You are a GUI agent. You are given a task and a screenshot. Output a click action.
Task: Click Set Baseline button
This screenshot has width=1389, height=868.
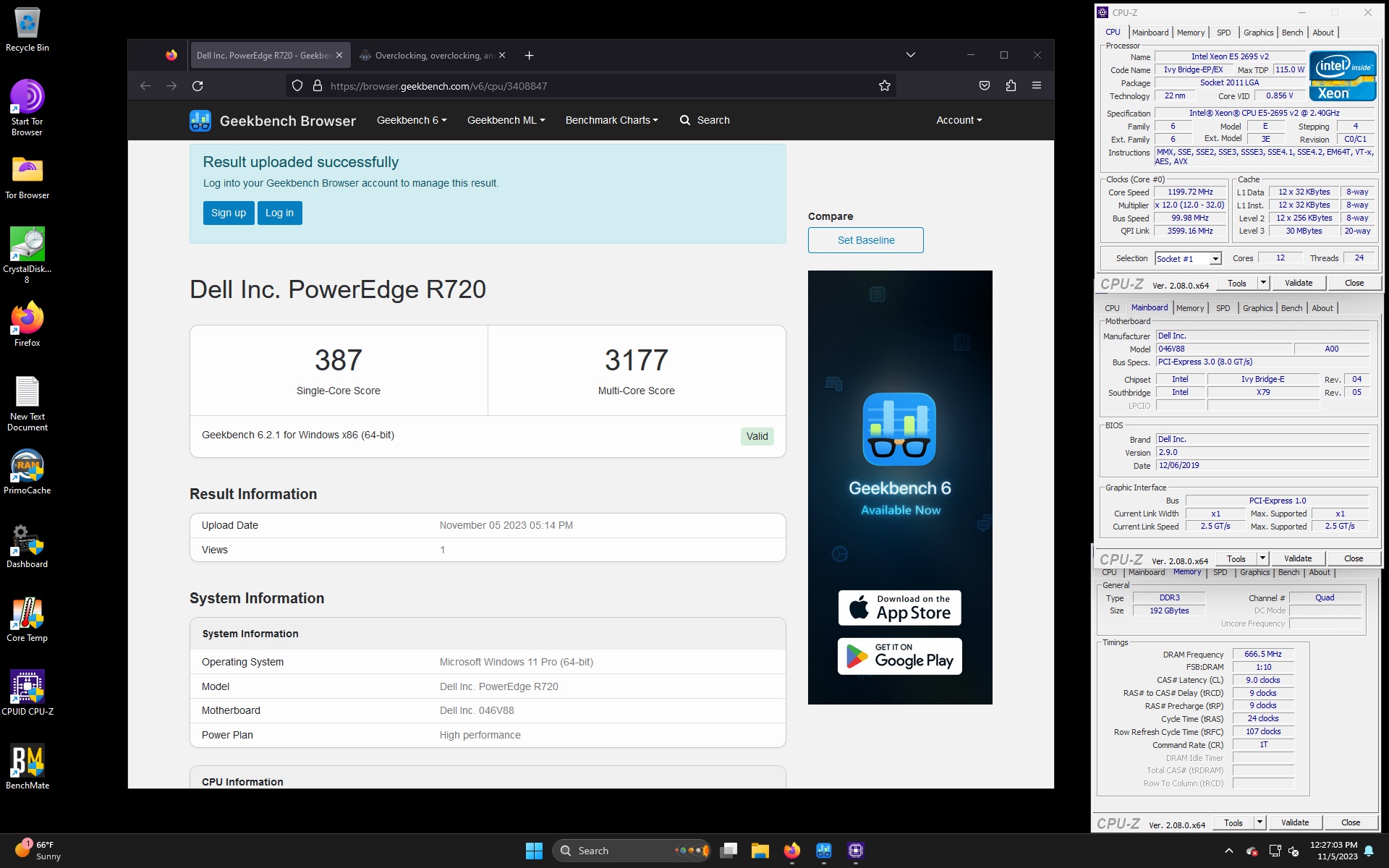click(x=866, y=240)
